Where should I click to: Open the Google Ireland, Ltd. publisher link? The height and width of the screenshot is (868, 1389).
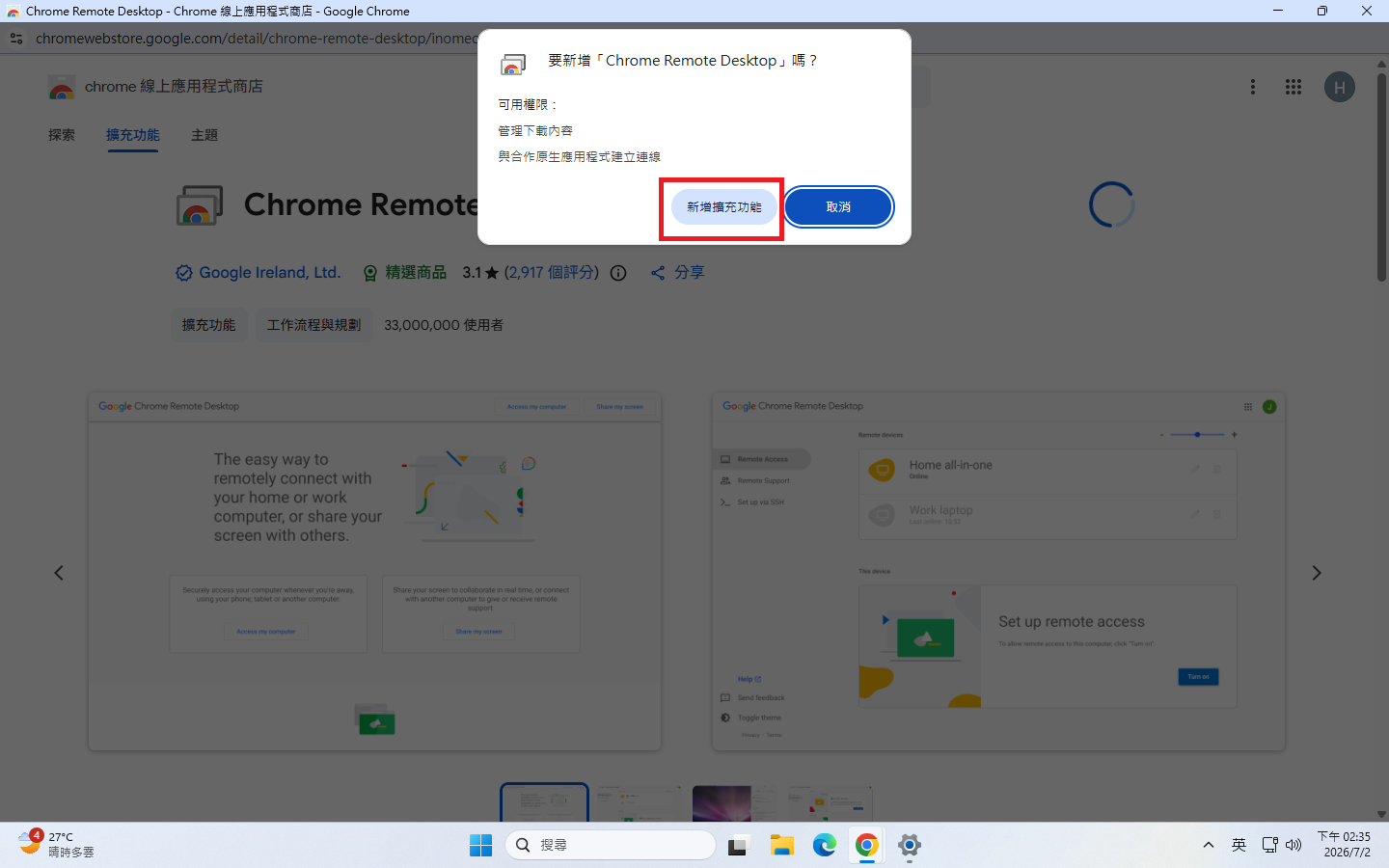point(270,273)
